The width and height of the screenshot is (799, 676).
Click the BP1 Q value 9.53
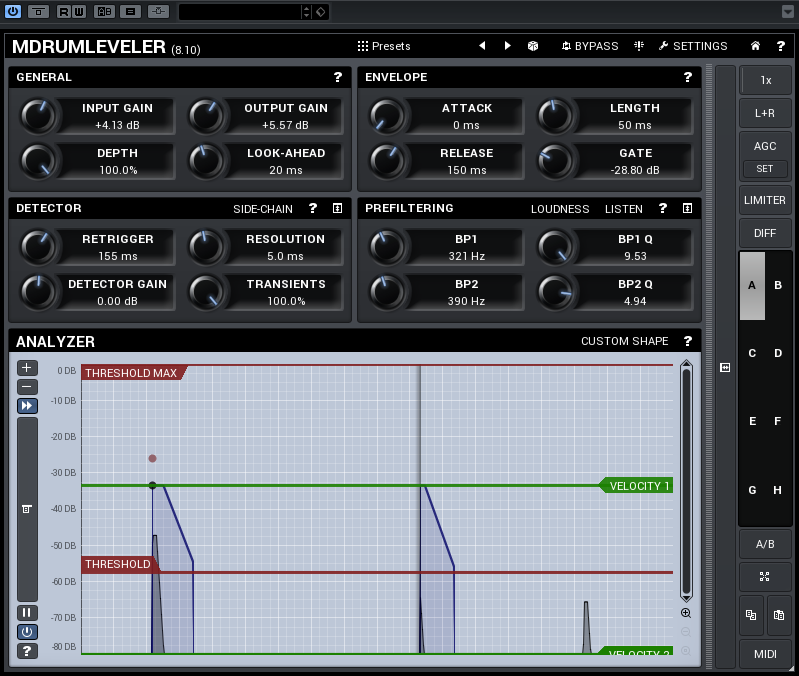[635, 256]
